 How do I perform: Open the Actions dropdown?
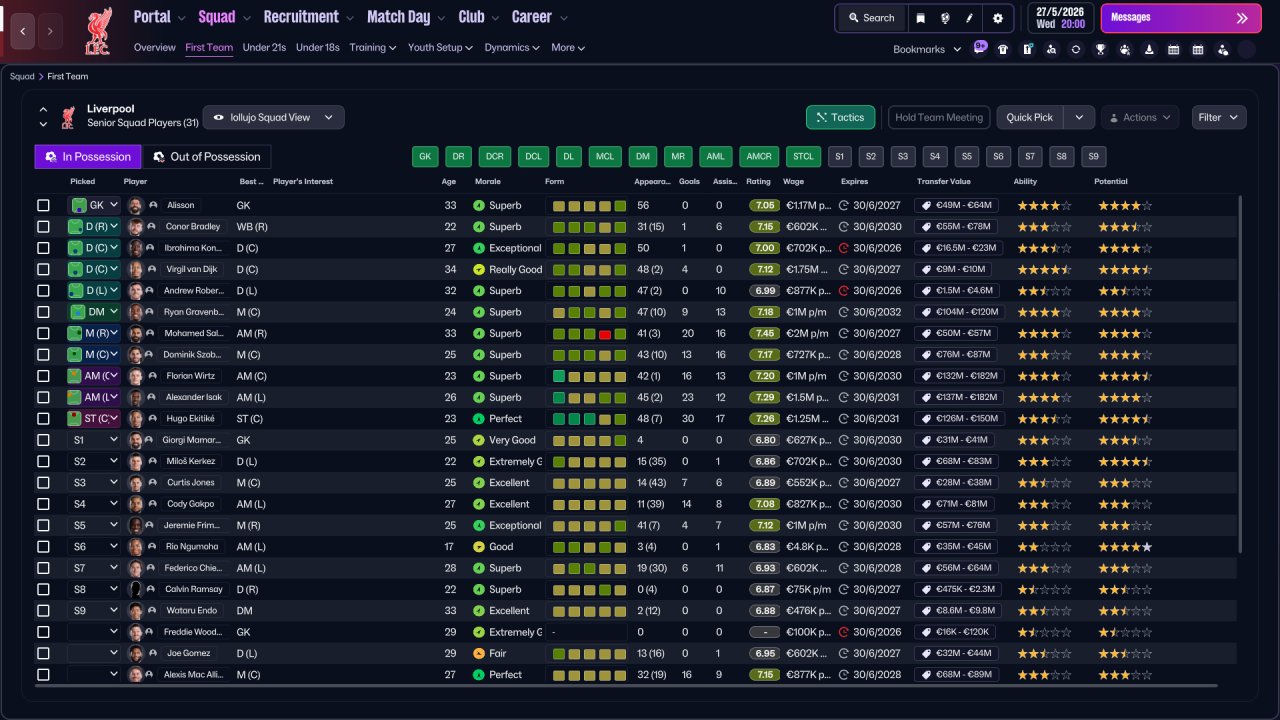1139,117
